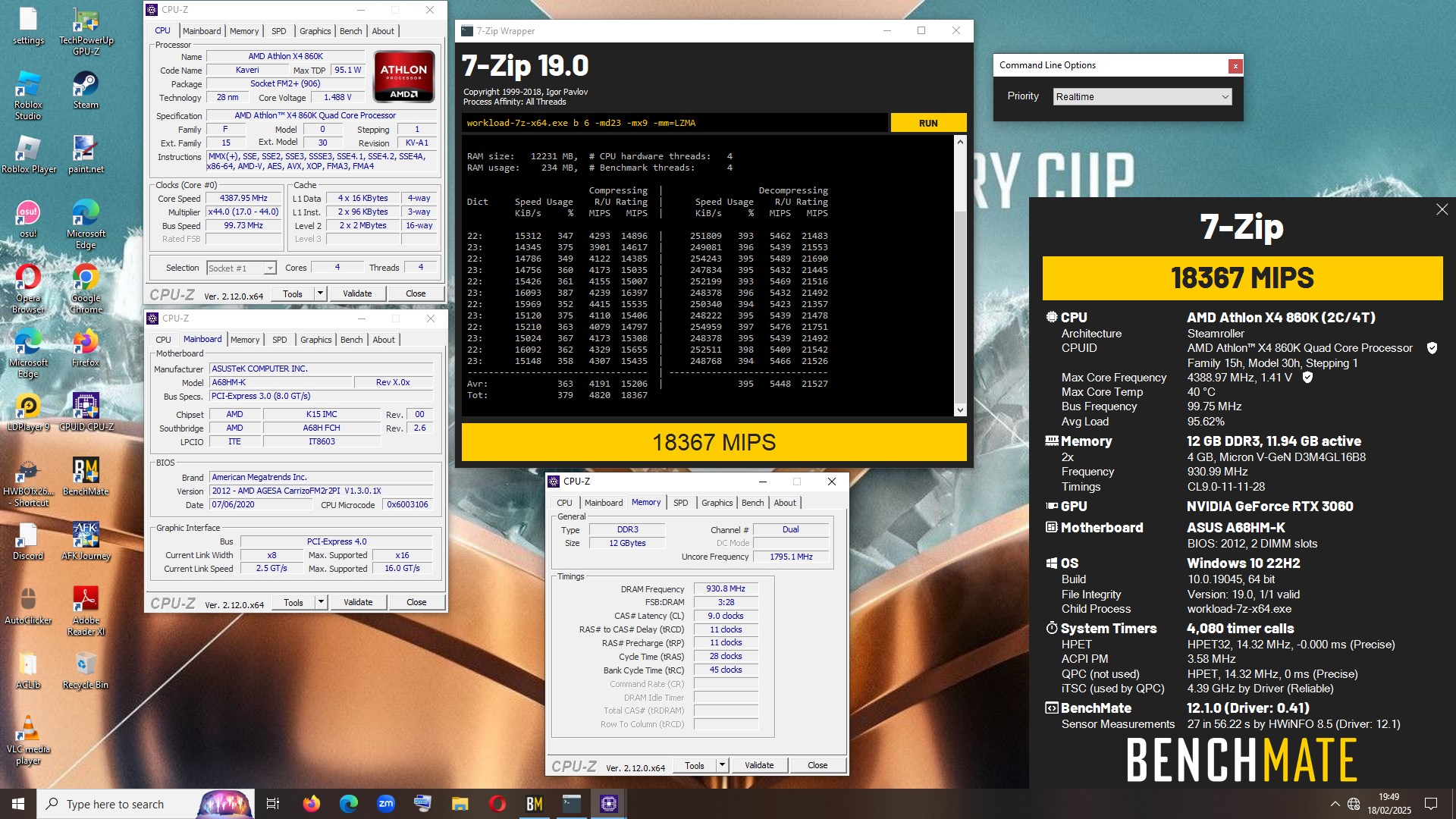
Task: Close the Command Line Options dialog
Action: coord(1235,66)
